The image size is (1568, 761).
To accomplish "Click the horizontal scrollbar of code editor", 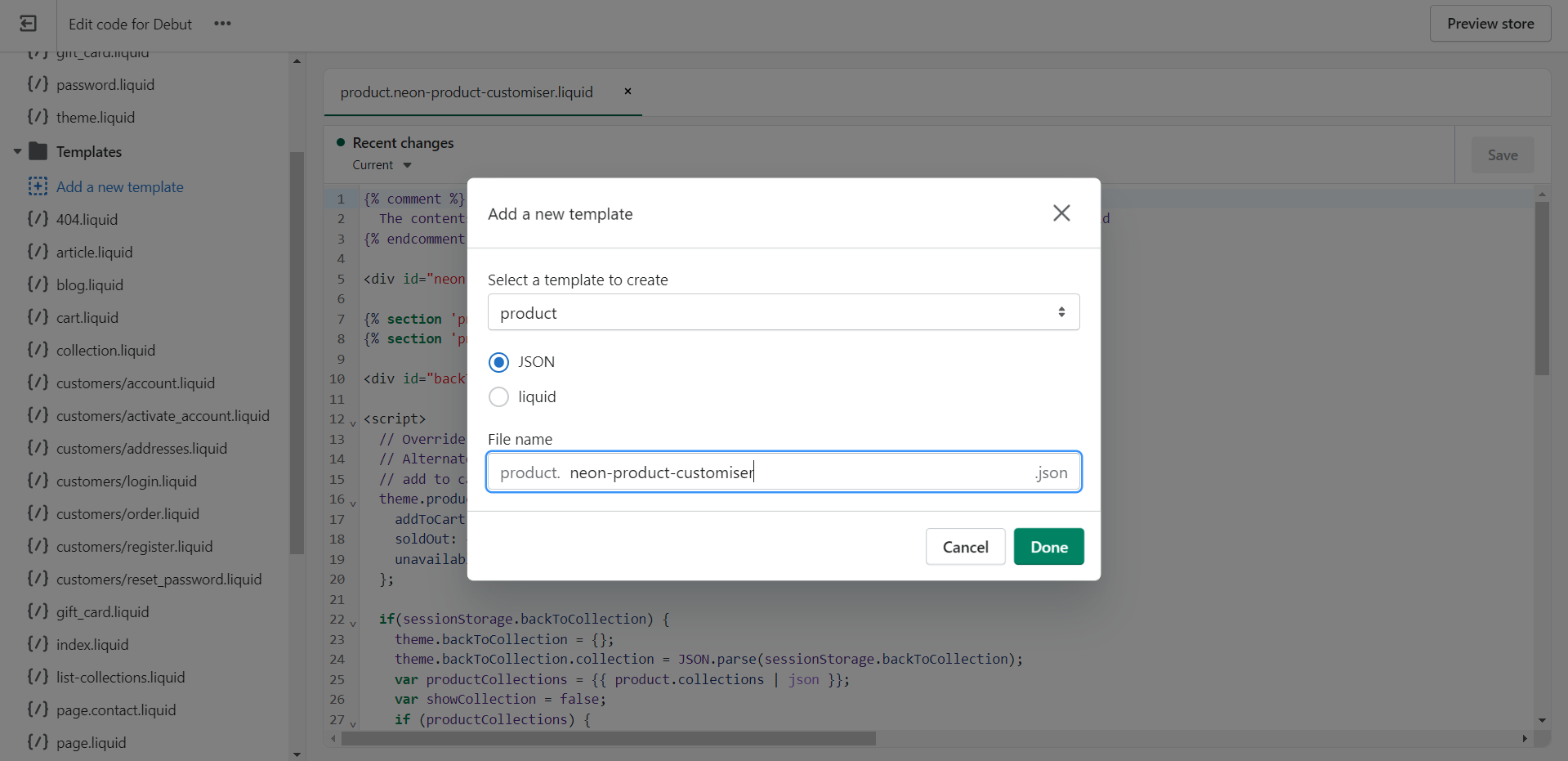I will 608,739.
